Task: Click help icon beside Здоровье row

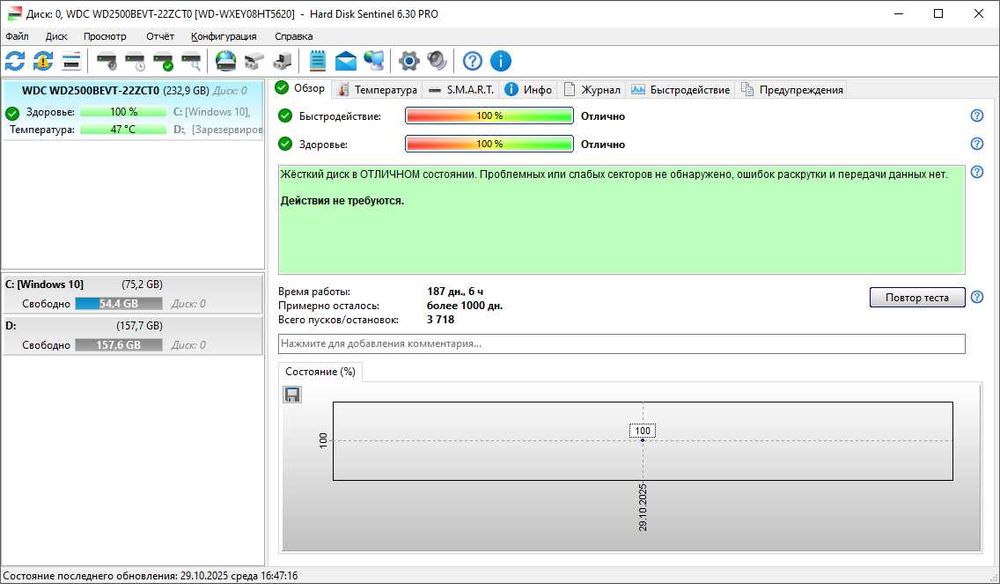Action: pyautogui.click(x=976, y=144)
